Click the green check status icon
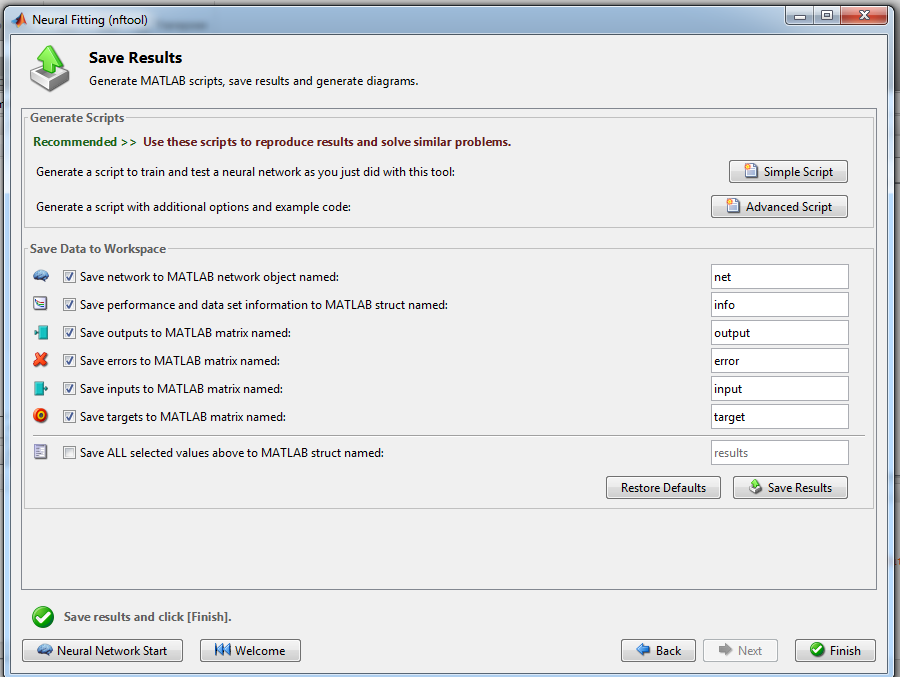The height and width of the screenshot is (677, 900). (x=43, y=617)
